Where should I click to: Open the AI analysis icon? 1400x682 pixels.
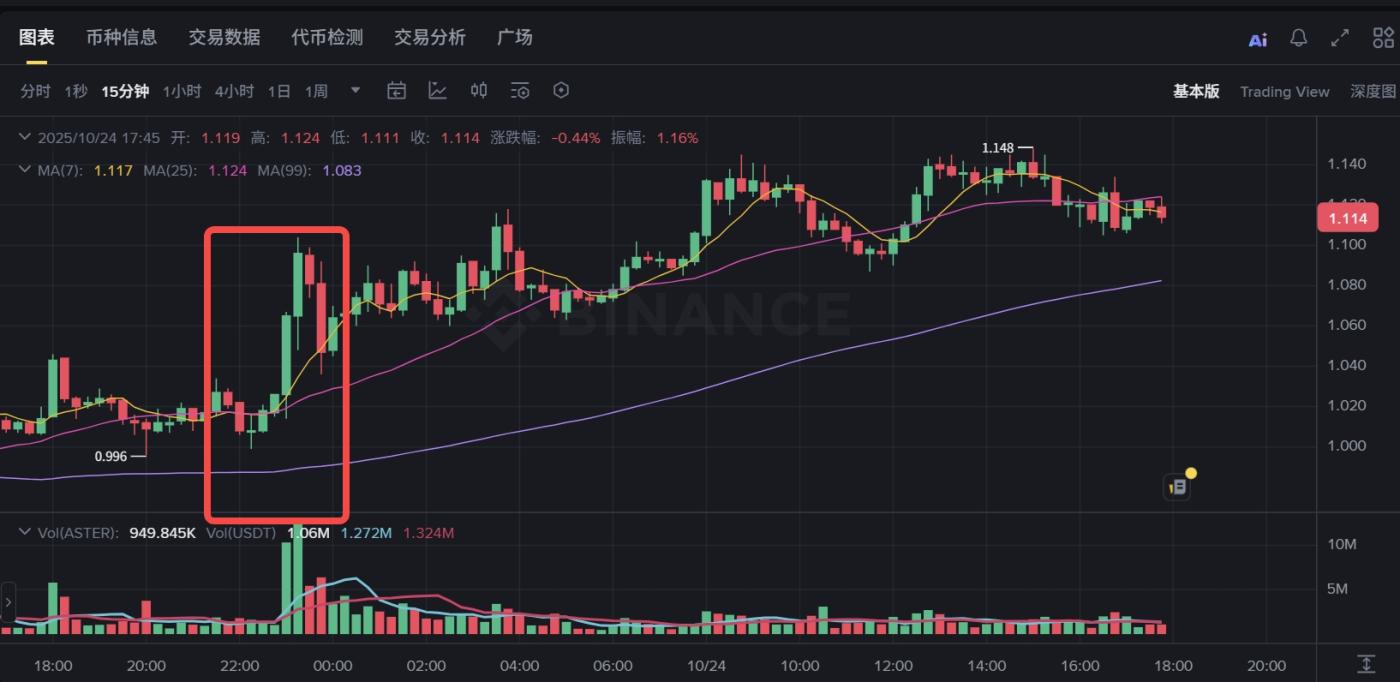click(1257, 39)
